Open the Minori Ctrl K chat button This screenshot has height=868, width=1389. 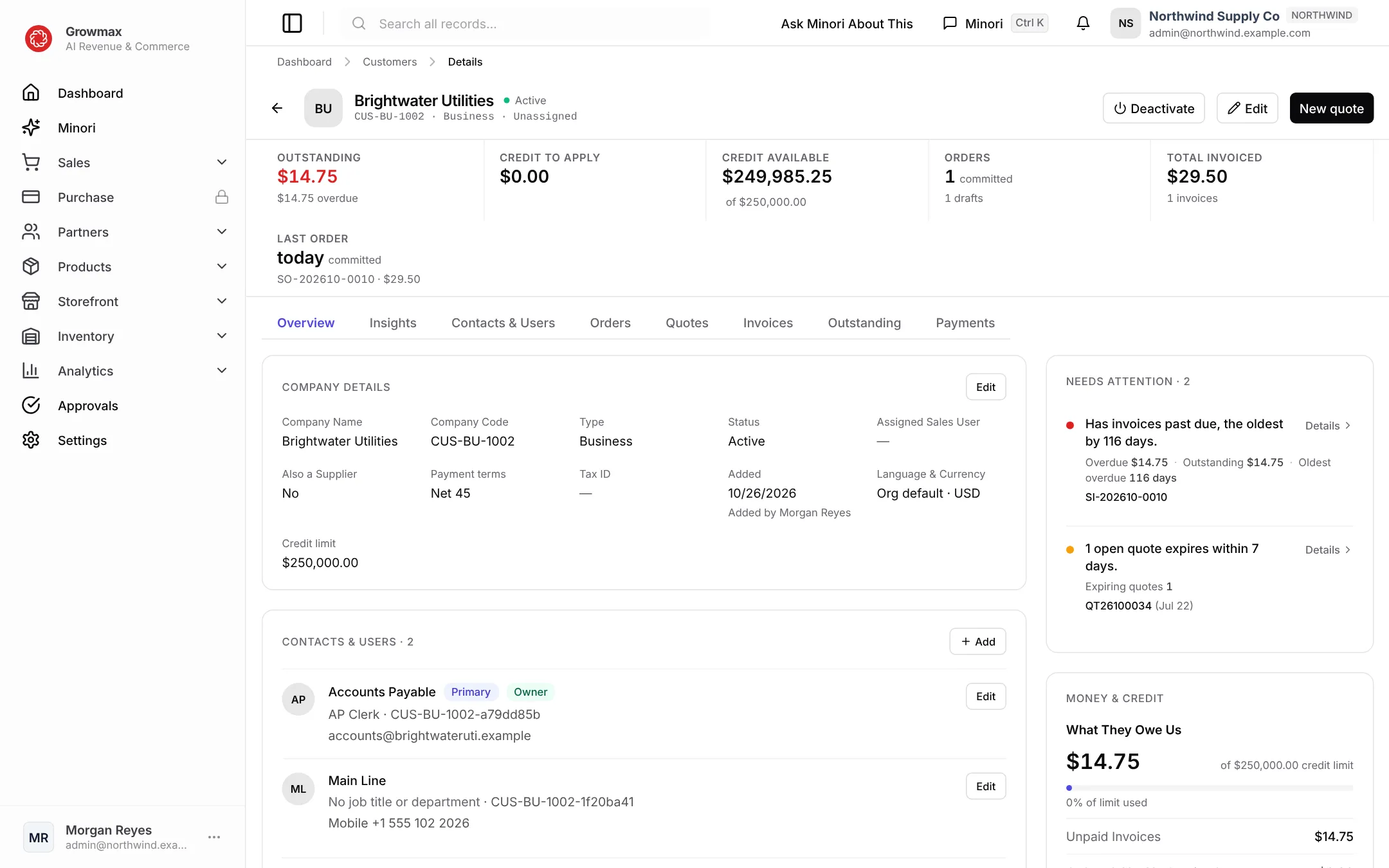(995, 24)
